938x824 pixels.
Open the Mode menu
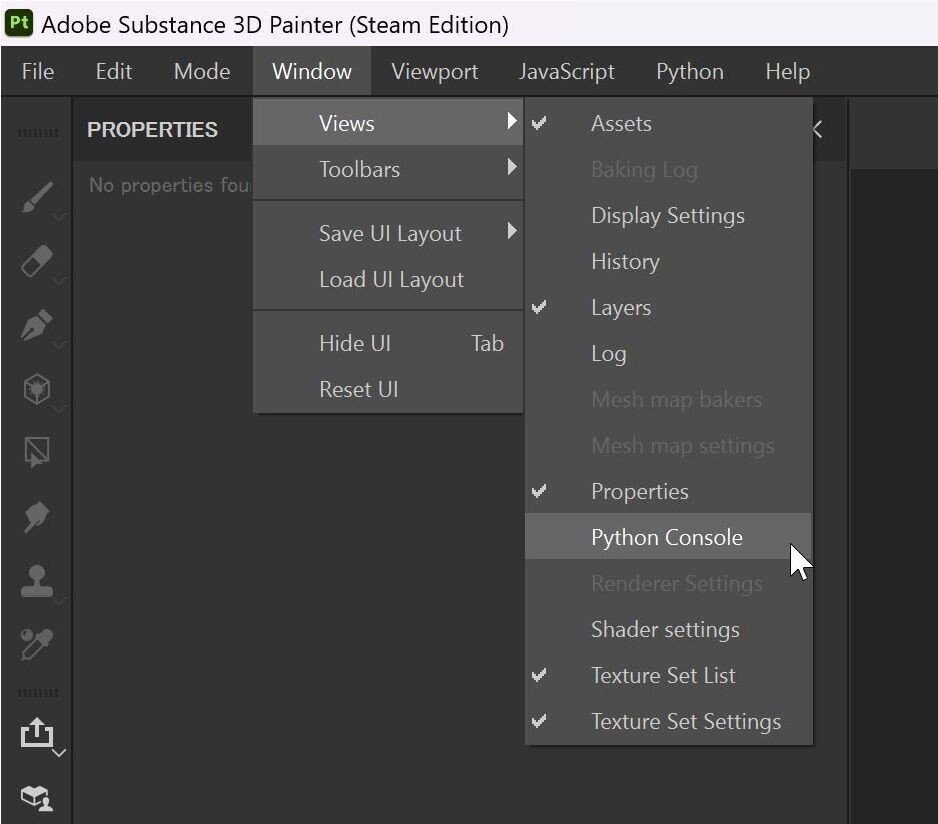(x=202, y=71)
